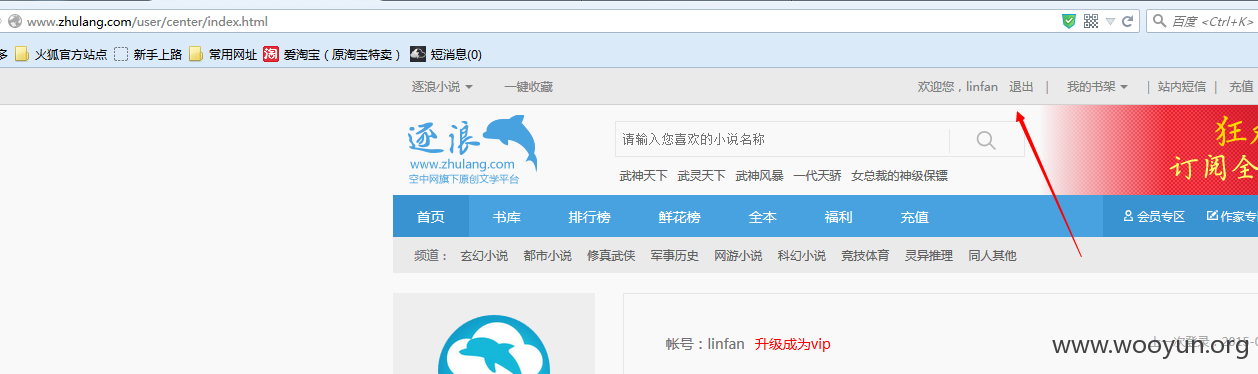
Task: Open the 火狐官方站点 bookmark folder
Action: click(x=61, y=55)
